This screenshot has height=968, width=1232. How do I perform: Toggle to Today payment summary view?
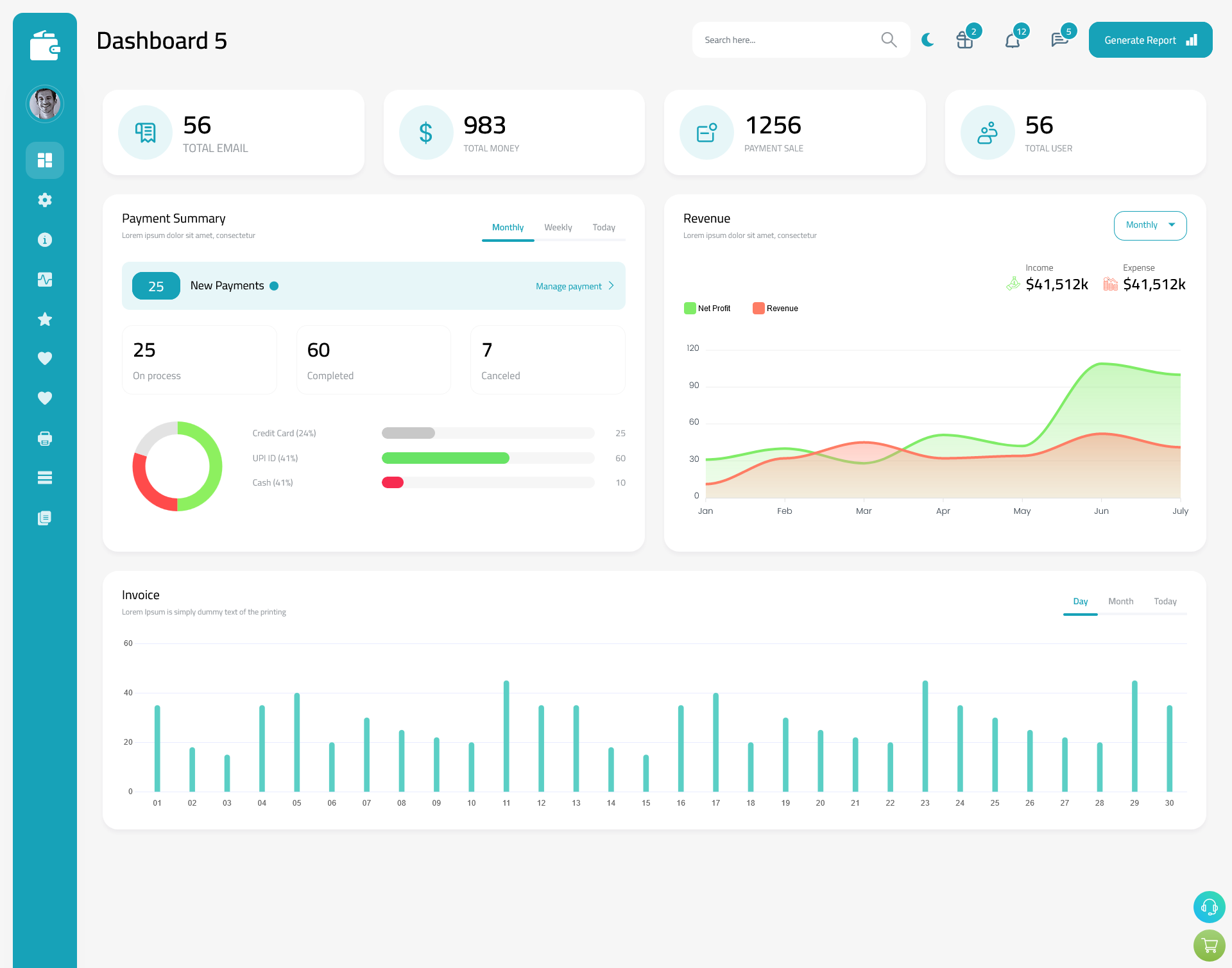click(604, 227)
